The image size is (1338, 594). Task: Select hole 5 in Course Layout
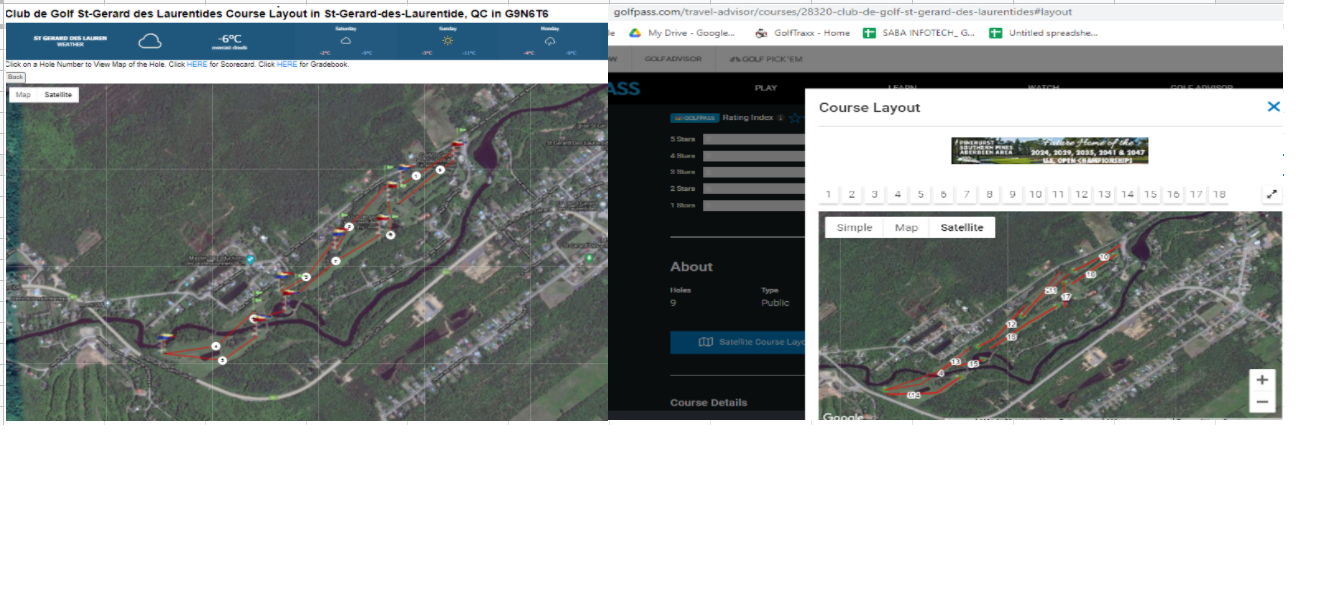tap(920, 195)
